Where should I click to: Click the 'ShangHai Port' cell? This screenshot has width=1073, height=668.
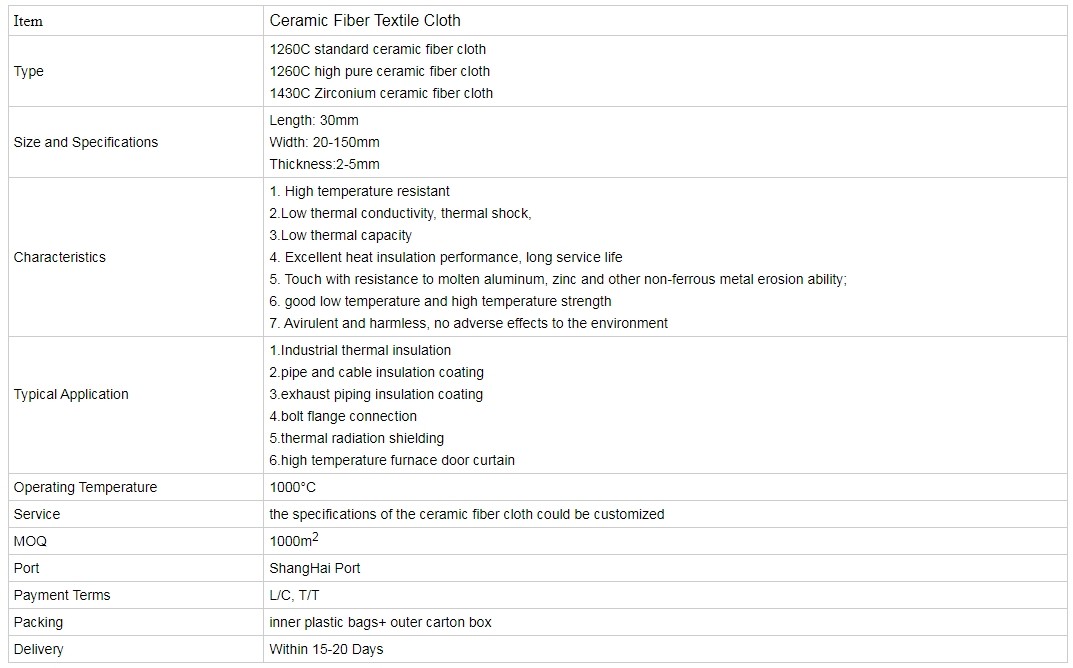315,568
